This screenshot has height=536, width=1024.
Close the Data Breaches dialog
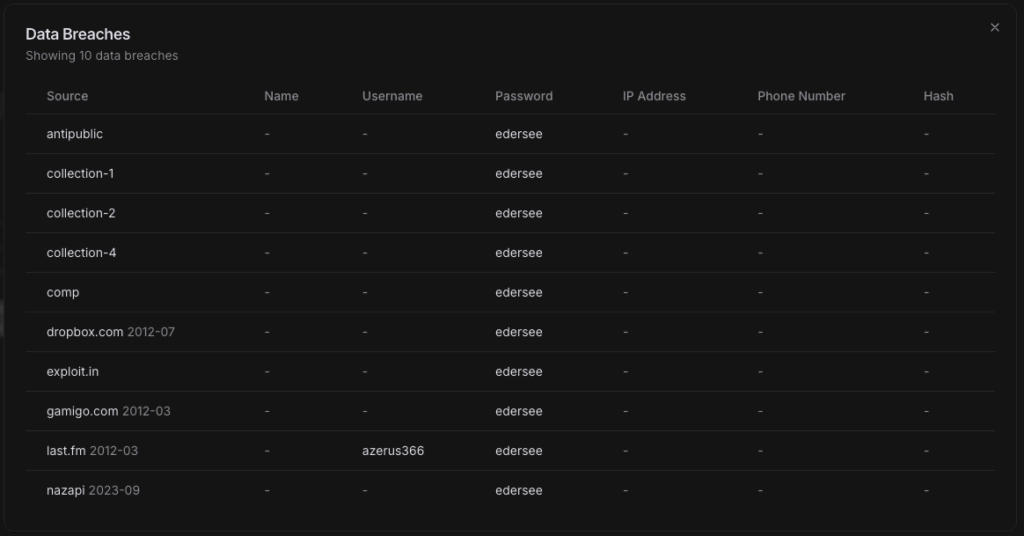coord(994,28)
